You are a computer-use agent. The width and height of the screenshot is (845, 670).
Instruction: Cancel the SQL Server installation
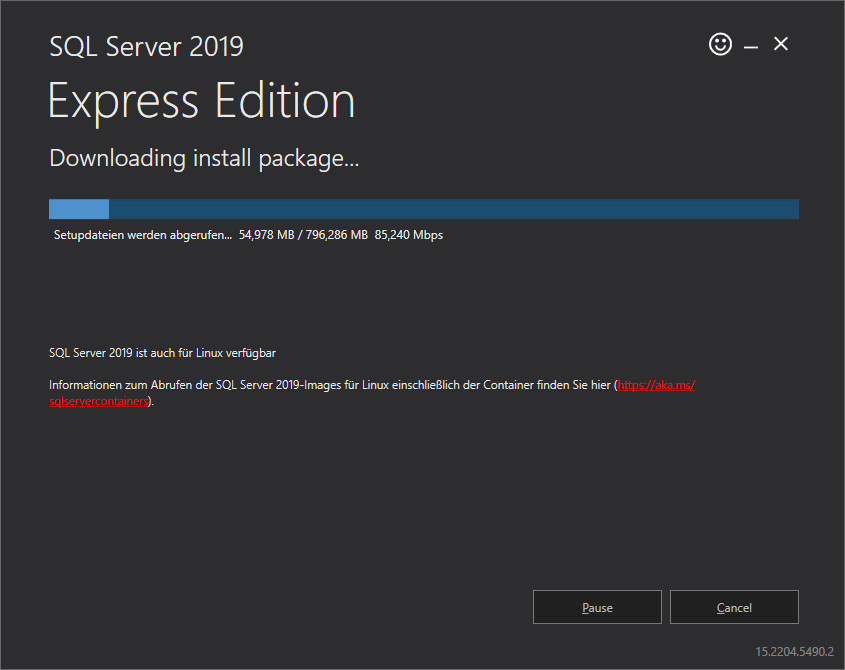pyautogui.click(x=734, y=607)
